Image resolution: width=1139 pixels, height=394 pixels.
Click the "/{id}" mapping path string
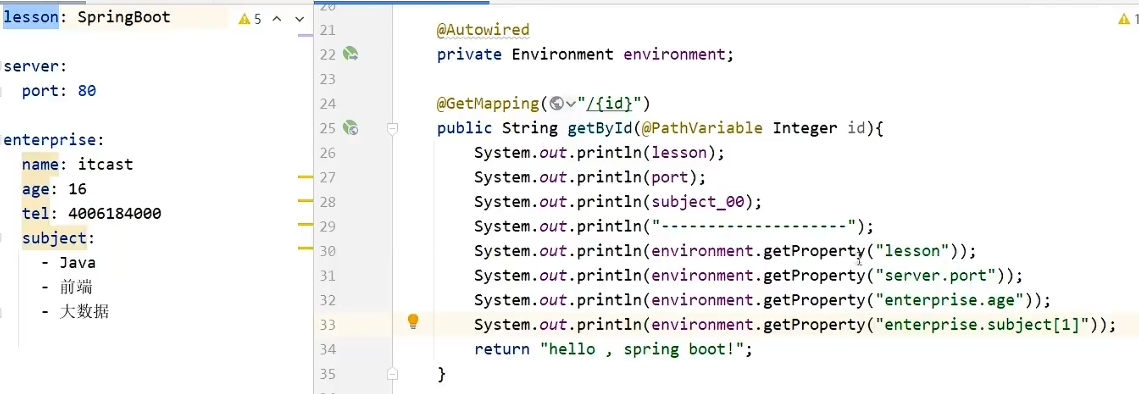(610, 104)
